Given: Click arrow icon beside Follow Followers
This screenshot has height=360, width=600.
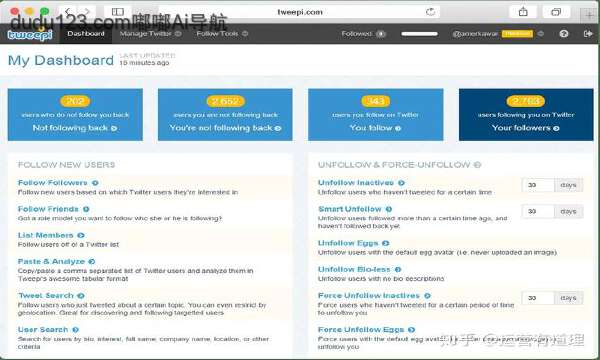Looking at the screenshot, I should pyautogui.click(x=95, y=183).
